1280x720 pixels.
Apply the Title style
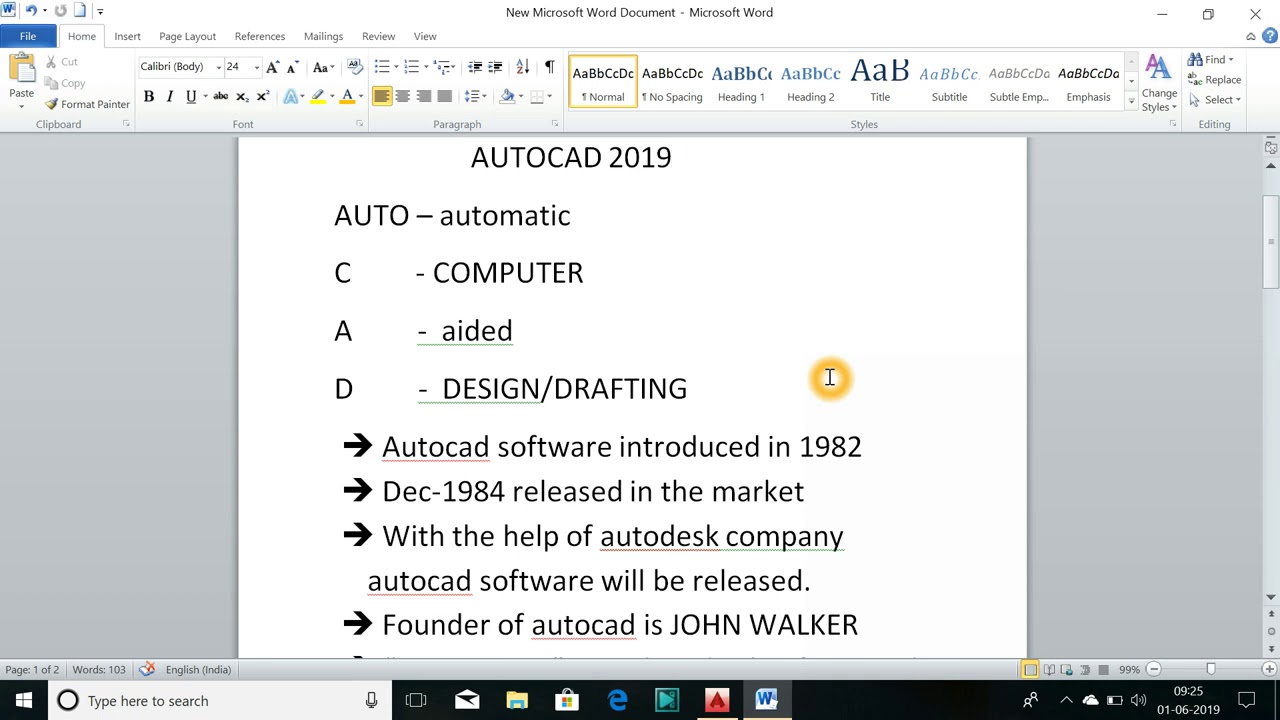coord(880,82)
